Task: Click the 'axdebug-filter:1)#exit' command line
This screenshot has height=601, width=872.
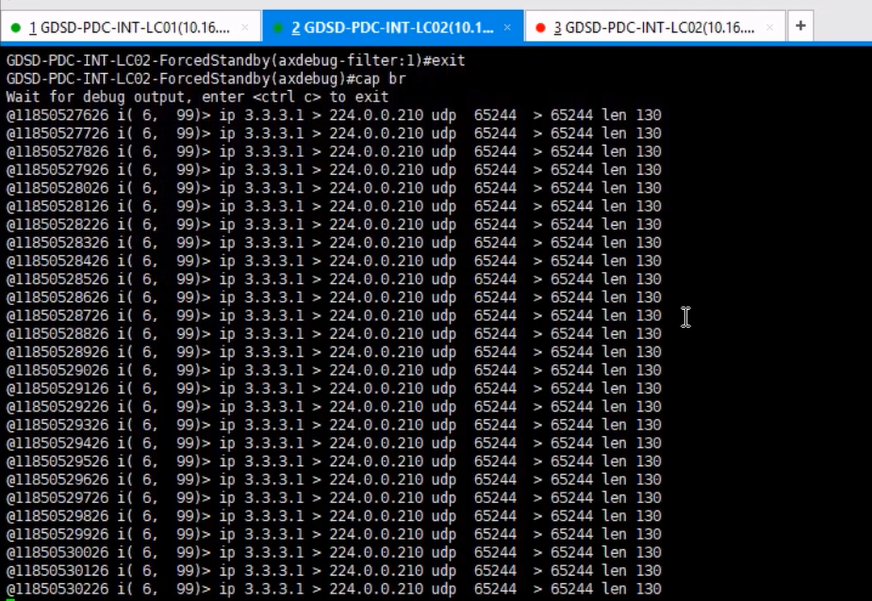Action: click(x=236, y=61)
